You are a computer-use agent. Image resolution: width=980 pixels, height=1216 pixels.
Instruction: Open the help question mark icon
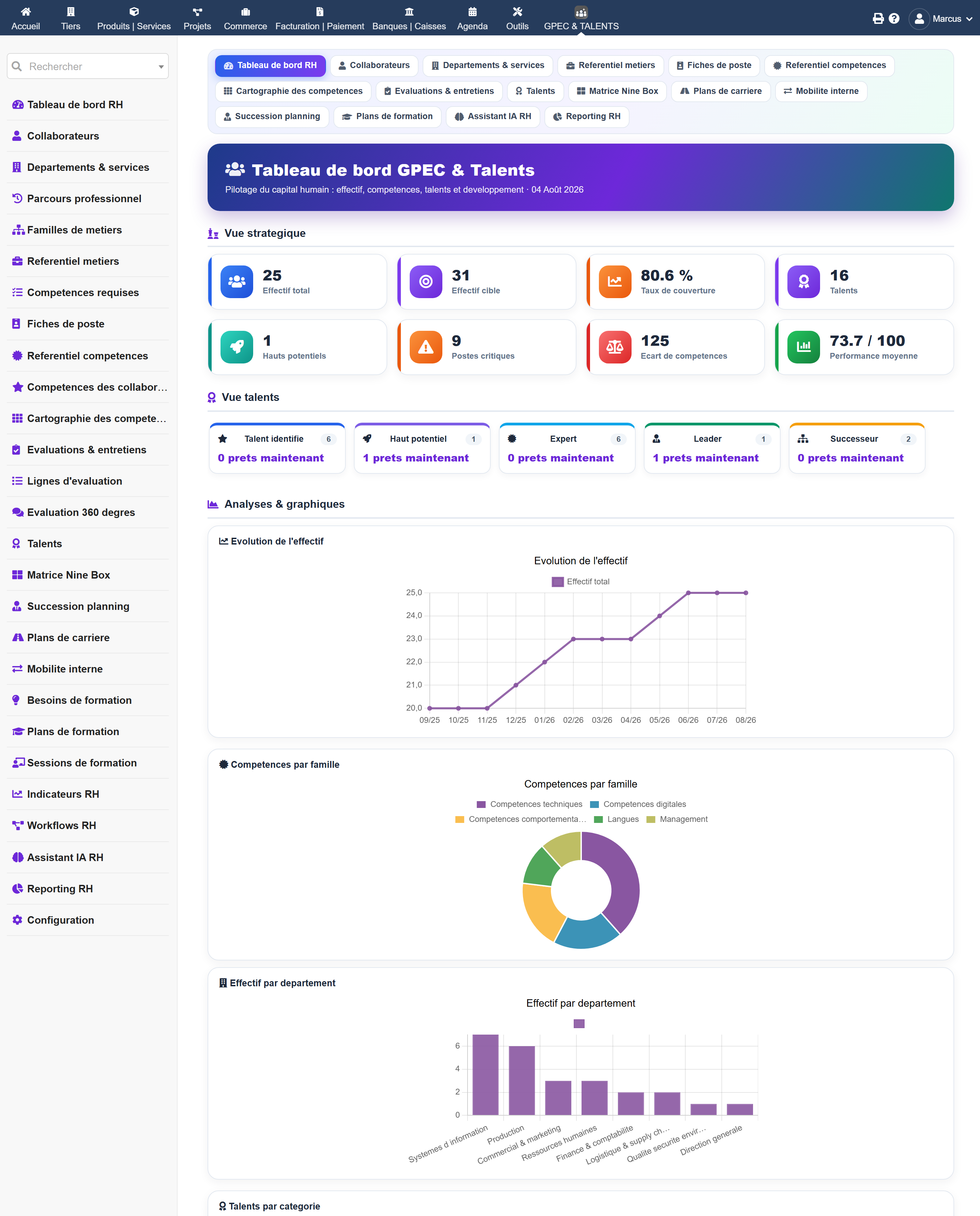[x=894, y=19]
